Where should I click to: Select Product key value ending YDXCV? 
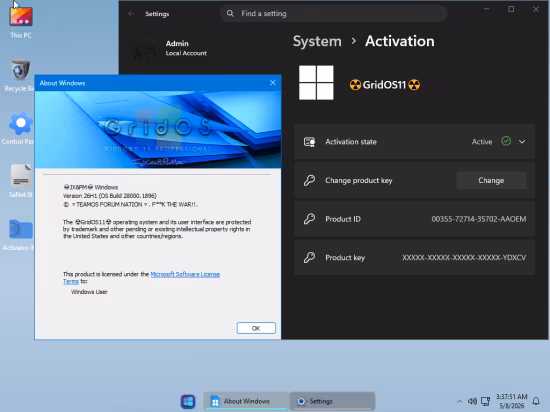(464, 258)
